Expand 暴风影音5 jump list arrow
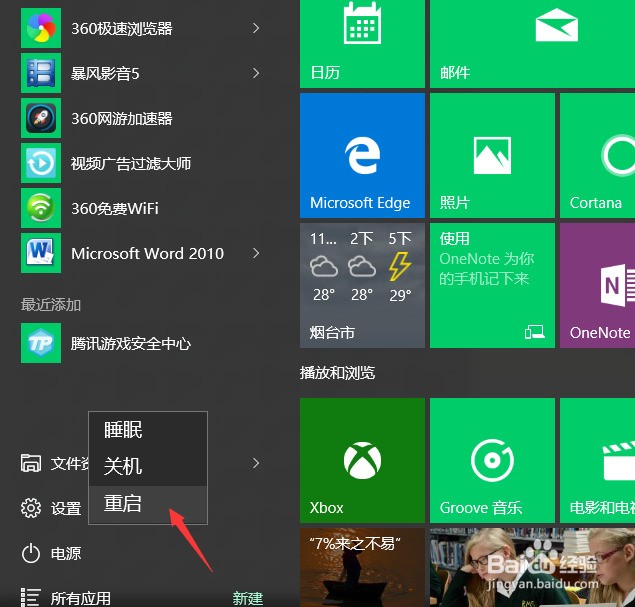This screenshot has width=635, height=607. (x=256, y=73)
